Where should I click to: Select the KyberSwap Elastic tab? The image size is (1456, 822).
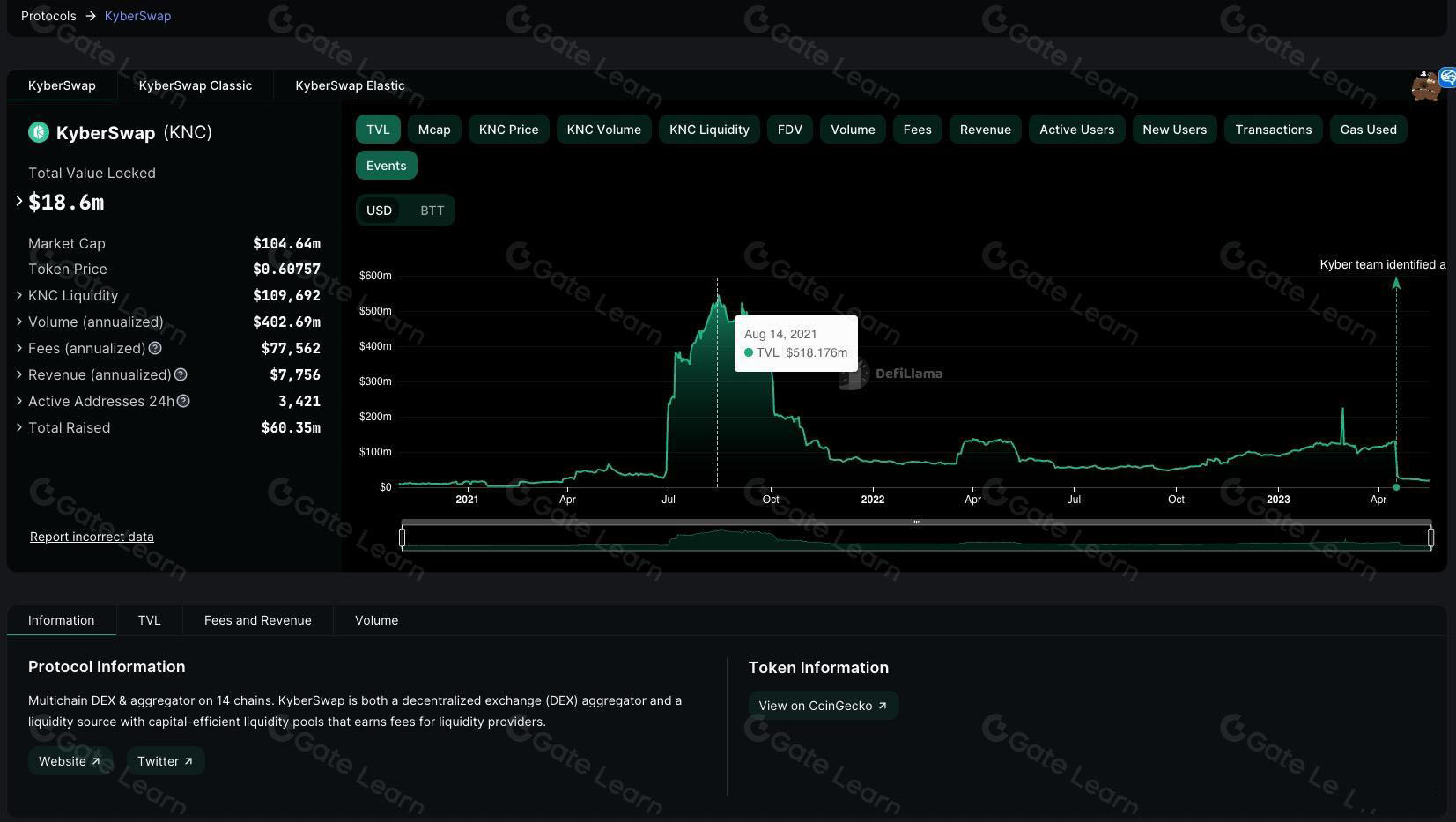pyautogui.click(x=350, y=85)
